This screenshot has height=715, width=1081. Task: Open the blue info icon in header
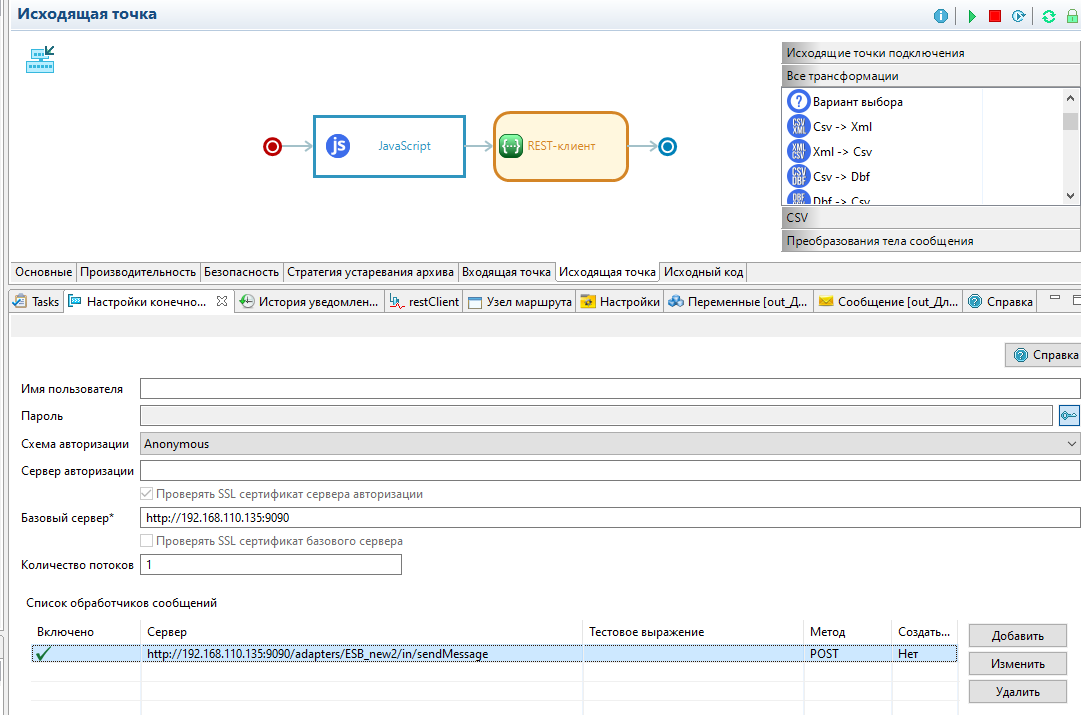point(941,16)
